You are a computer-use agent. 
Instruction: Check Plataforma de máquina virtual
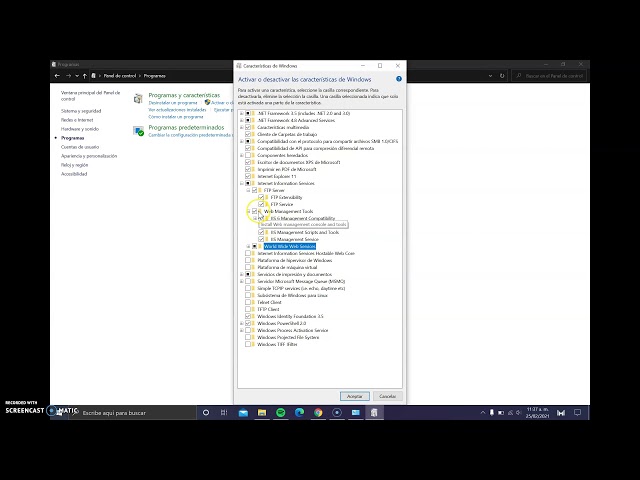tap(248, 267)
